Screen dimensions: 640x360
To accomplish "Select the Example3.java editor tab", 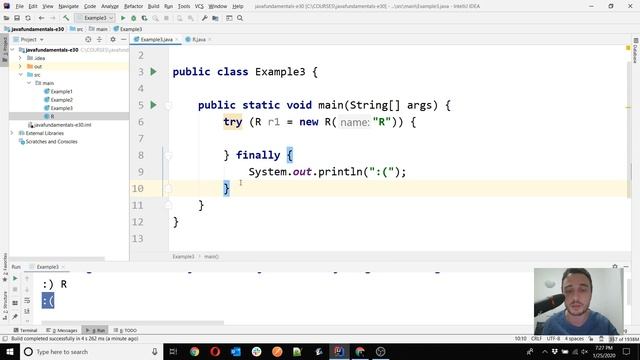I will [x=156, y=40].
